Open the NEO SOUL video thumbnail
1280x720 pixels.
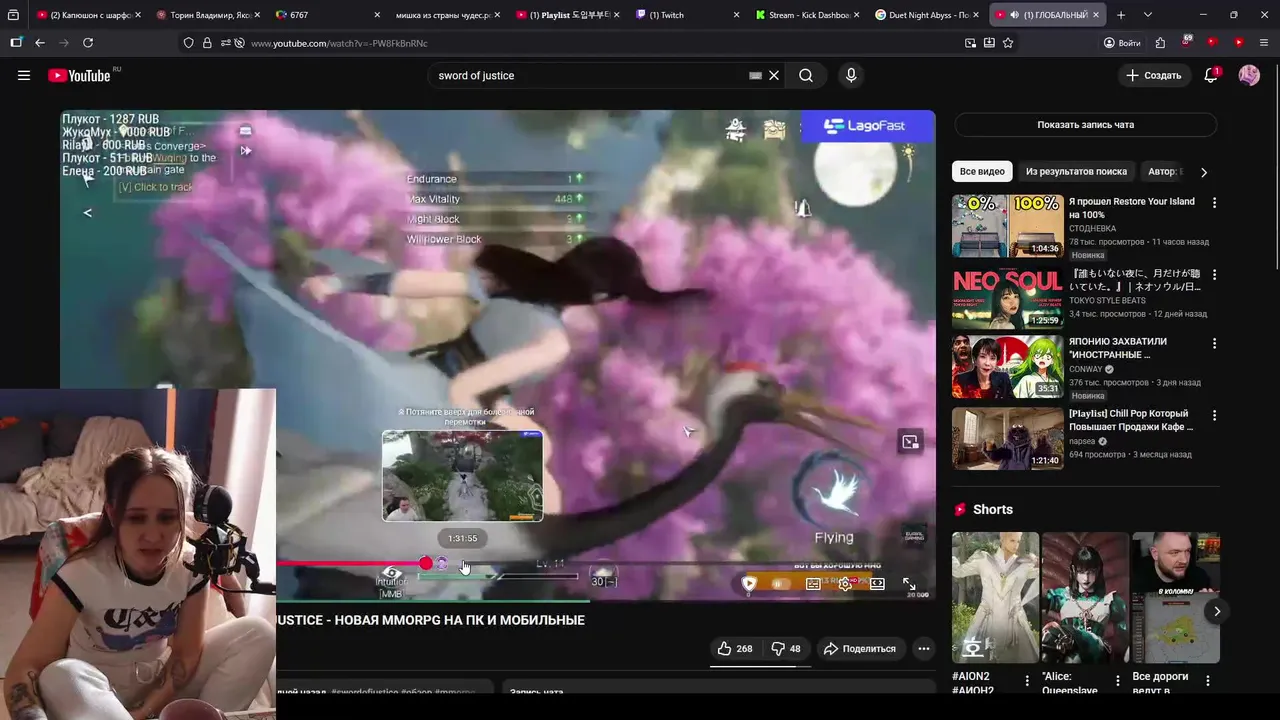tap(1007, 298)
